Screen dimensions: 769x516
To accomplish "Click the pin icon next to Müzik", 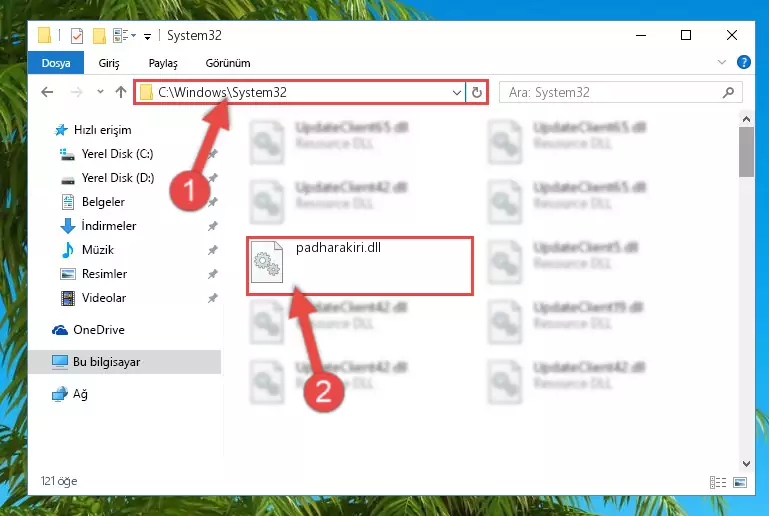I will (212, 250).
